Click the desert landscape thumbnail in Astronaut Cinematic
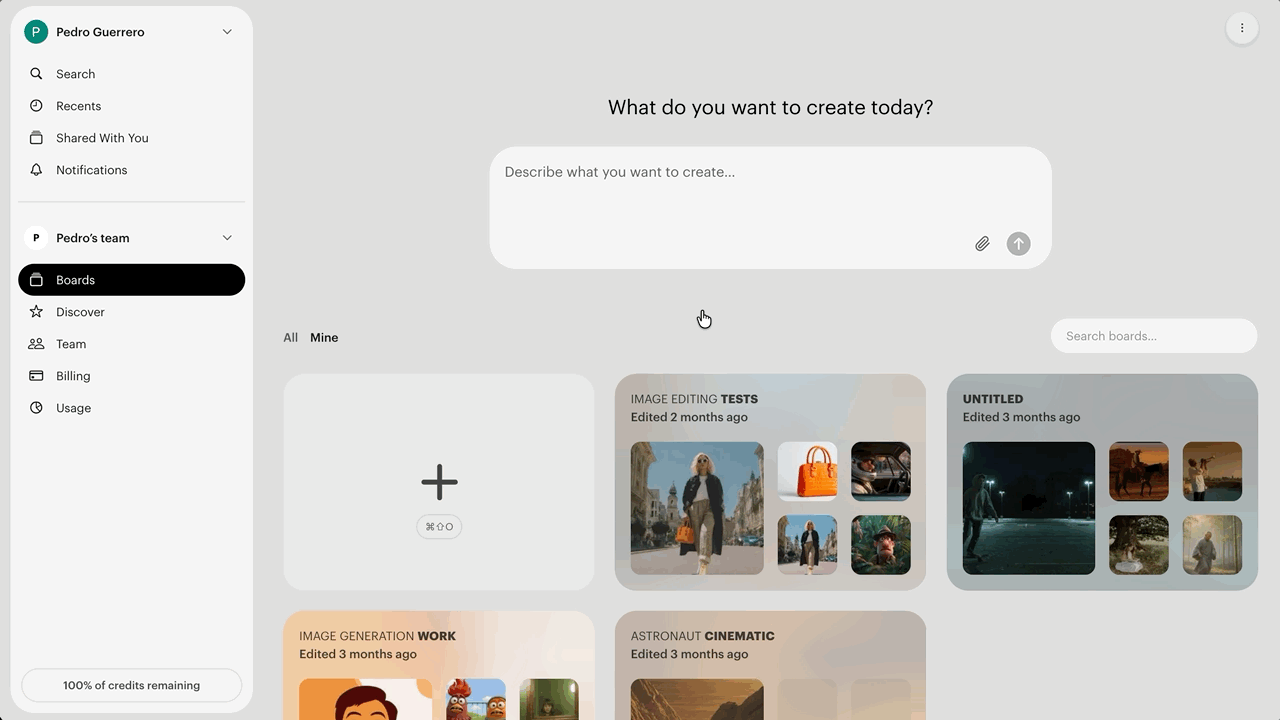This screenshot has height=720, width=1280. [697, 699]
